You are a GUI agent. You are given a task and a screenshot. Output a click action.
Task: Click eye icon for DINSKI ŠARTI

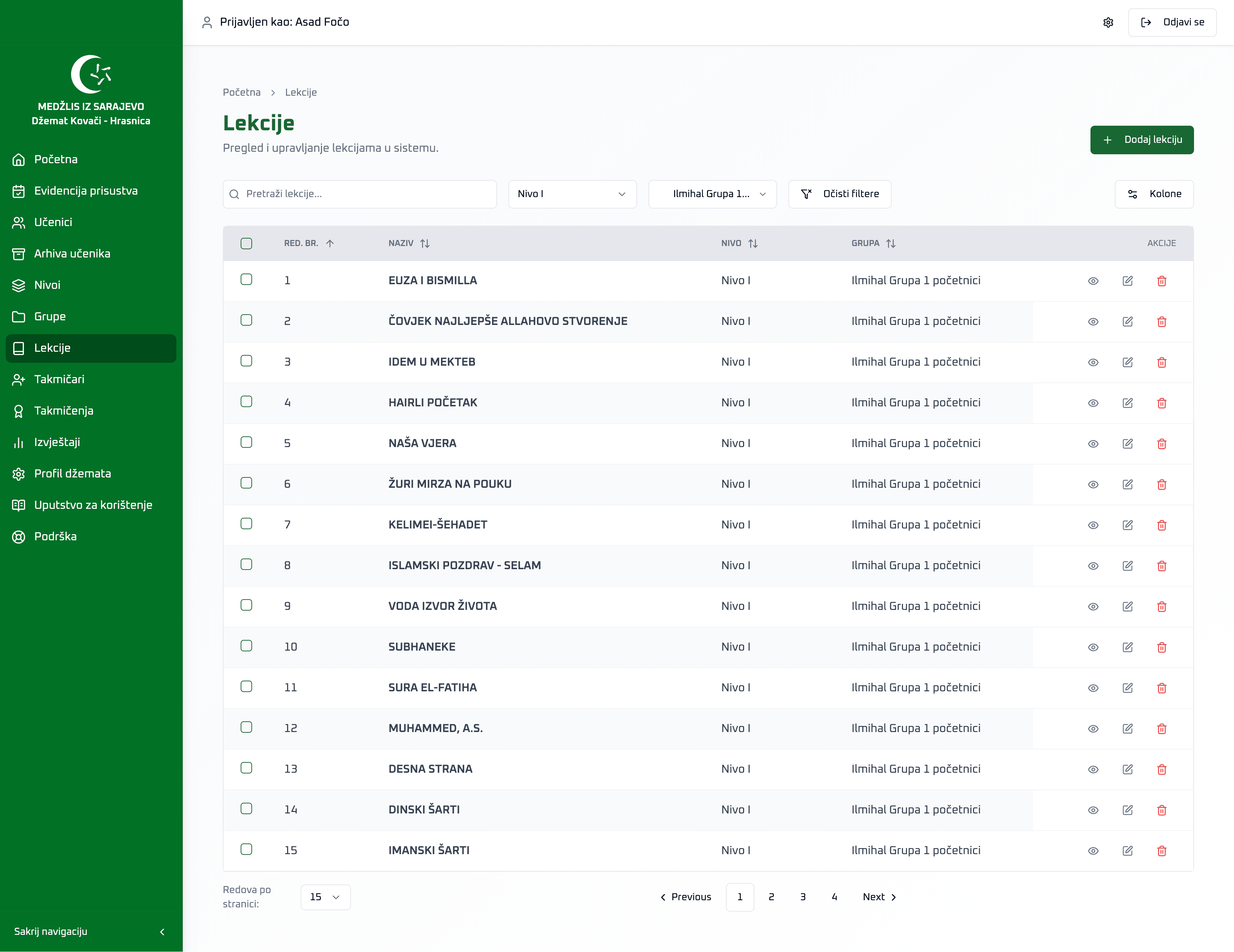(1093, 810)
